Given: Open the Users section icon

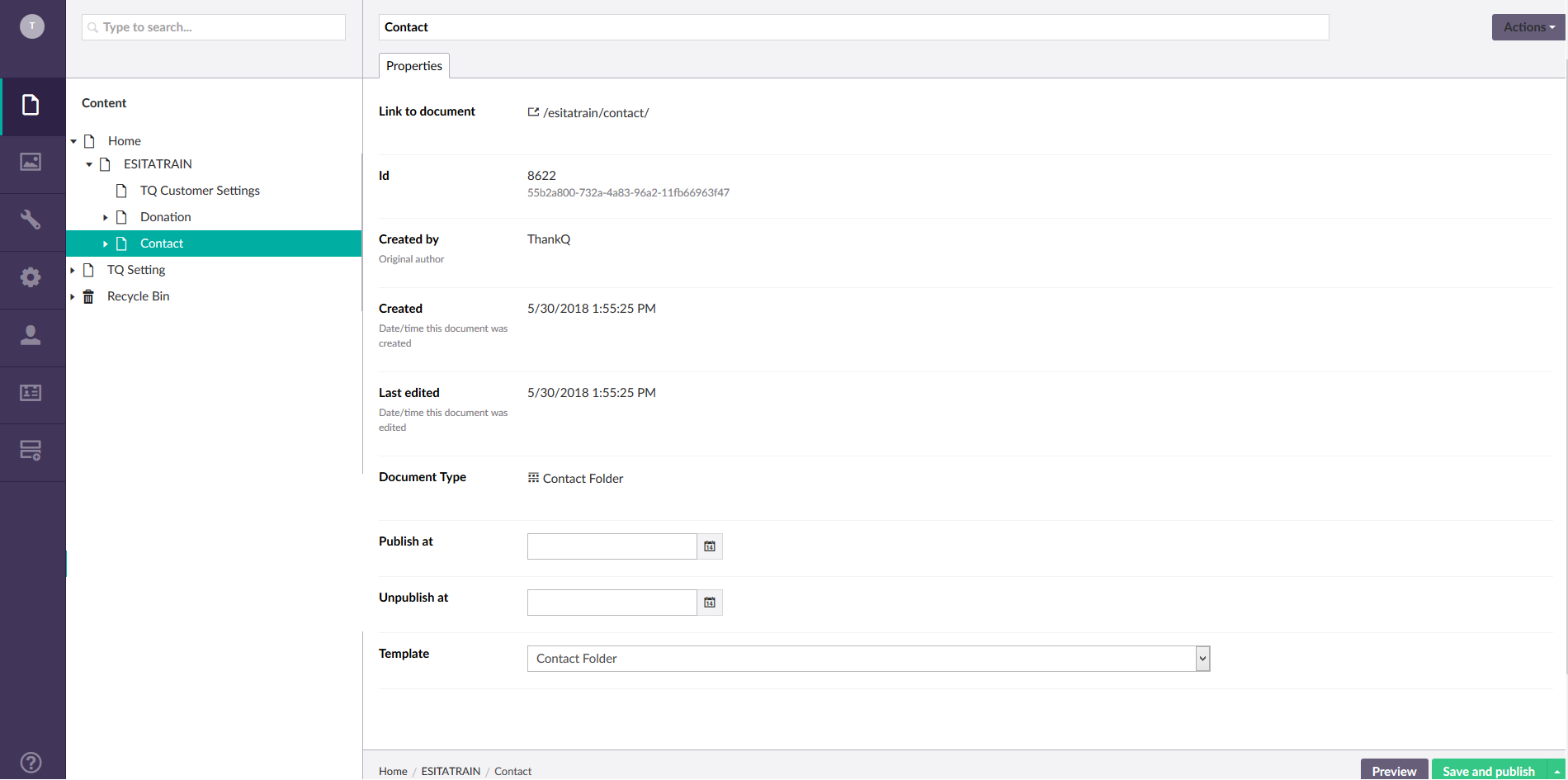Looking at the screenshot, I should coord(31,335).
